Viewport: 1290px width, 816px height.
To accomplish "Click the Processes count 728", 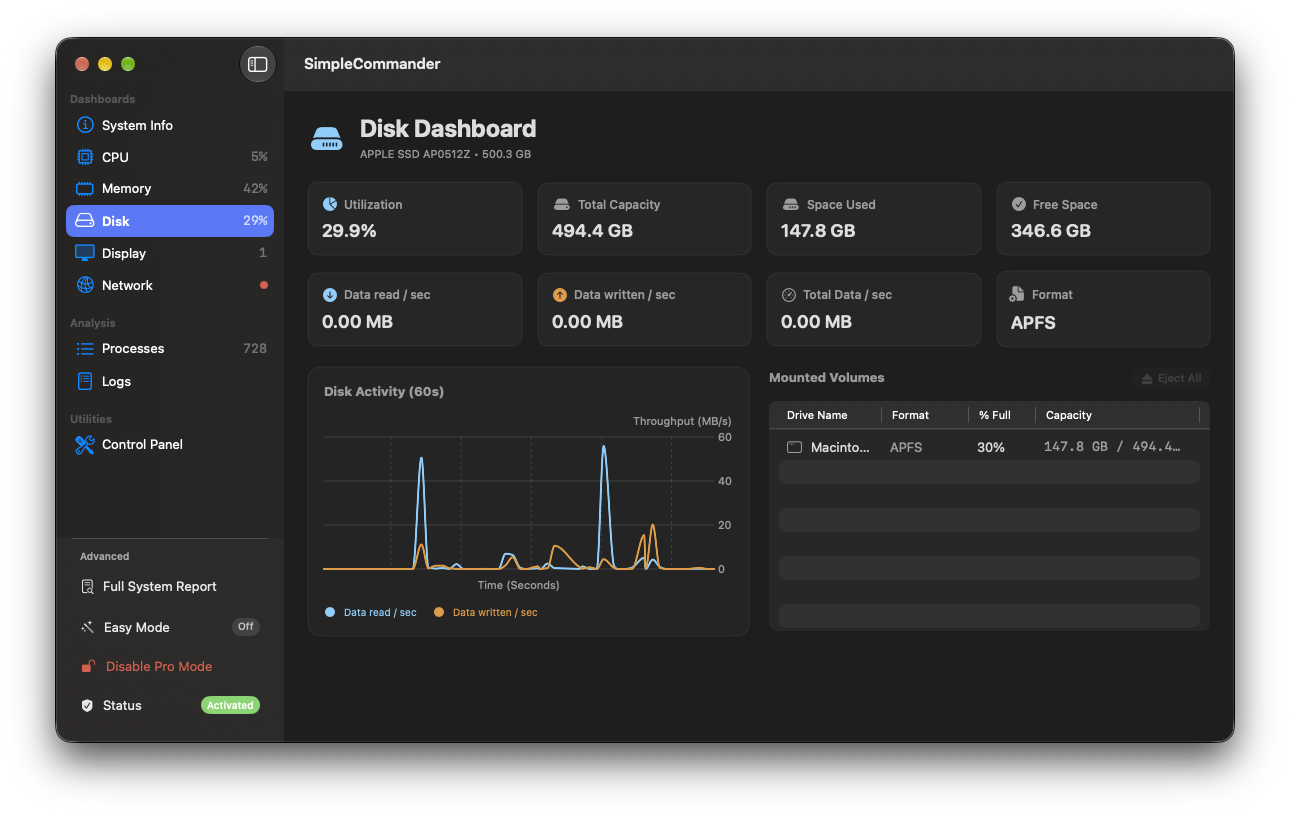I will tap(255, 348).
